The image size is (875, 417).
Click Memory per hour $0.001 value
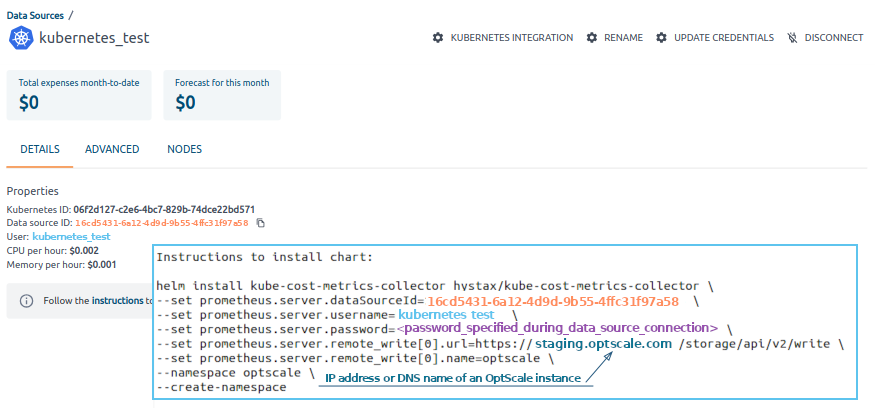point(102,265)
